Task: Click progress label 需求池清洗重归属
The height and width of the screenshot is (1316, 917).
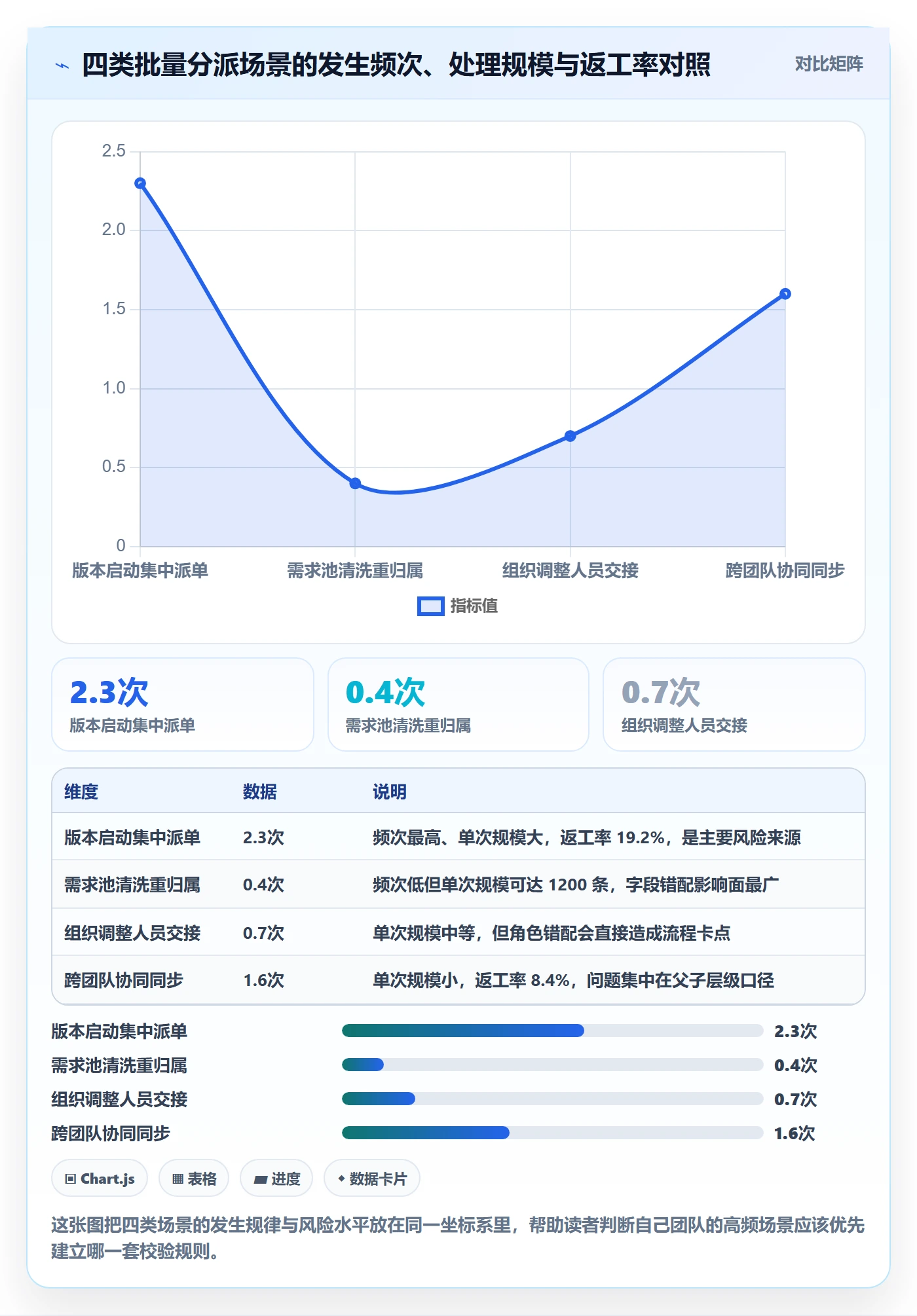Action: click(119, 1066)
